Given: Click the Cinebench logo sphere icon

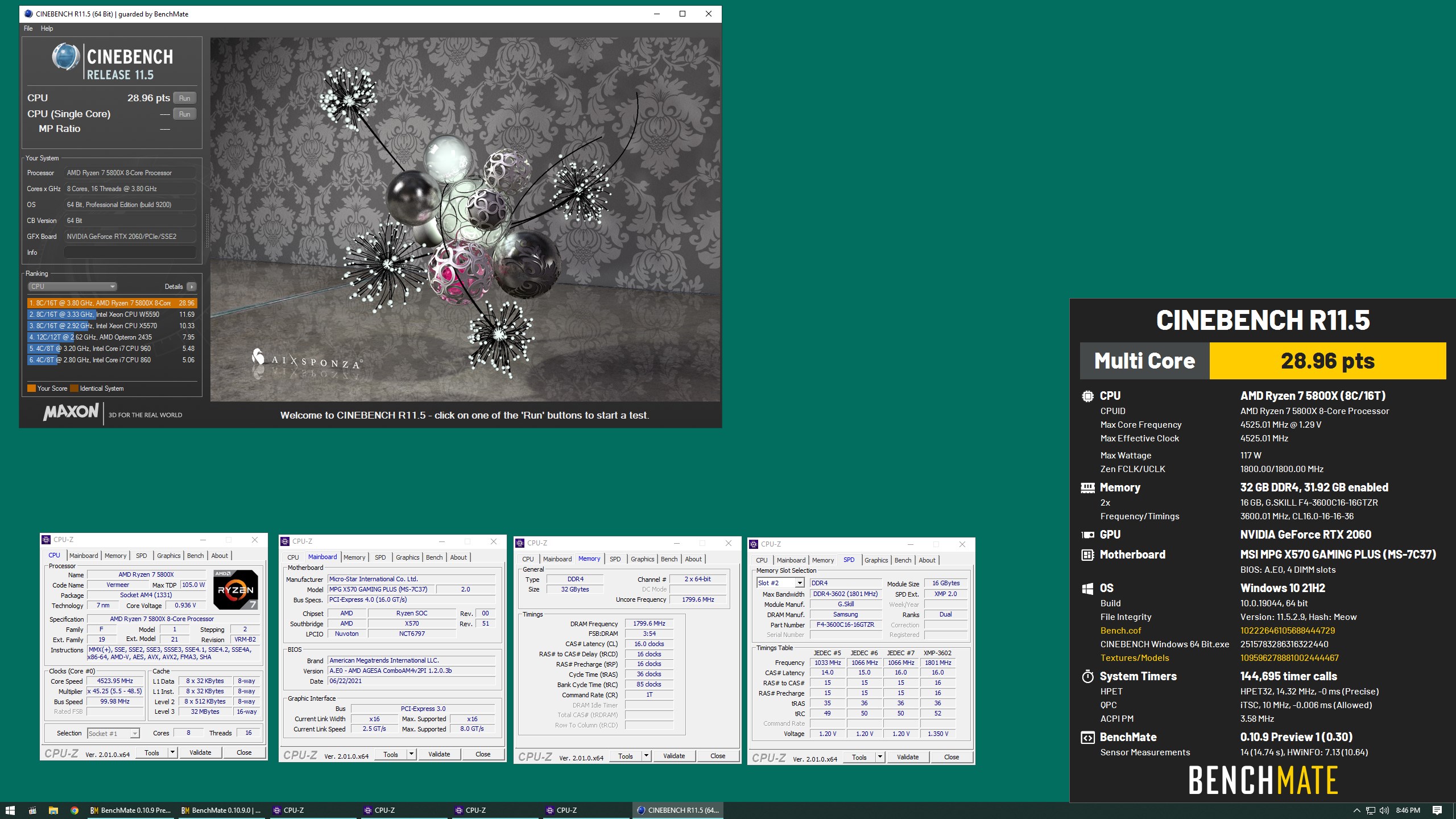Looking at the screenshot, I should 65,56.
